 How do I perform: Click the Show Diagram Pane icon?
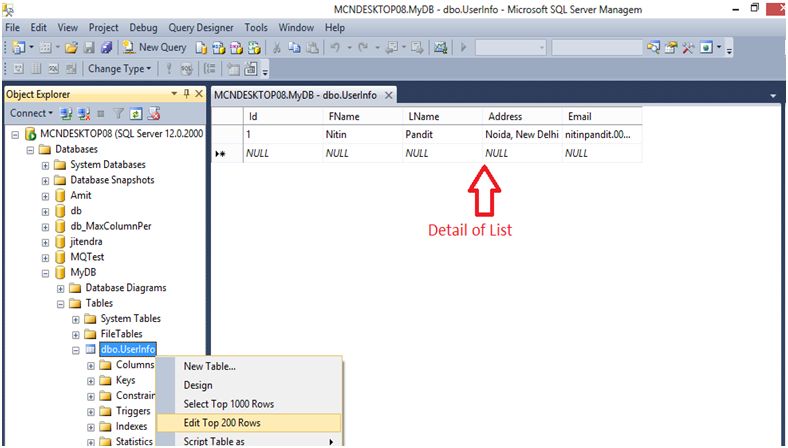[19, 69]
